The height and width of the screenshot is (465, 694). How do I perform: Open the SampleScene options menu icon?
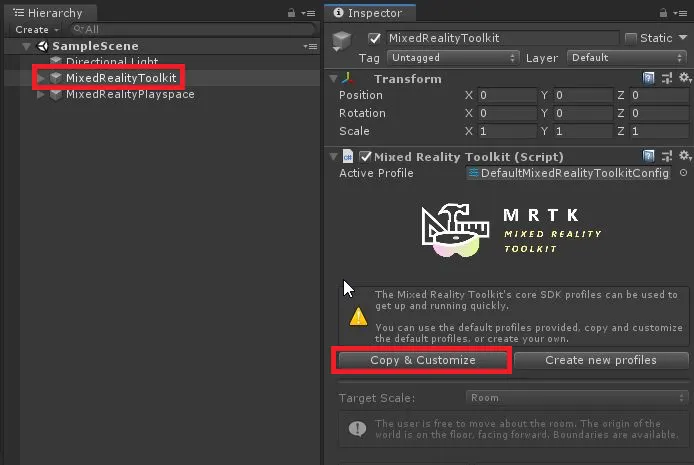(x=310, y=46)
